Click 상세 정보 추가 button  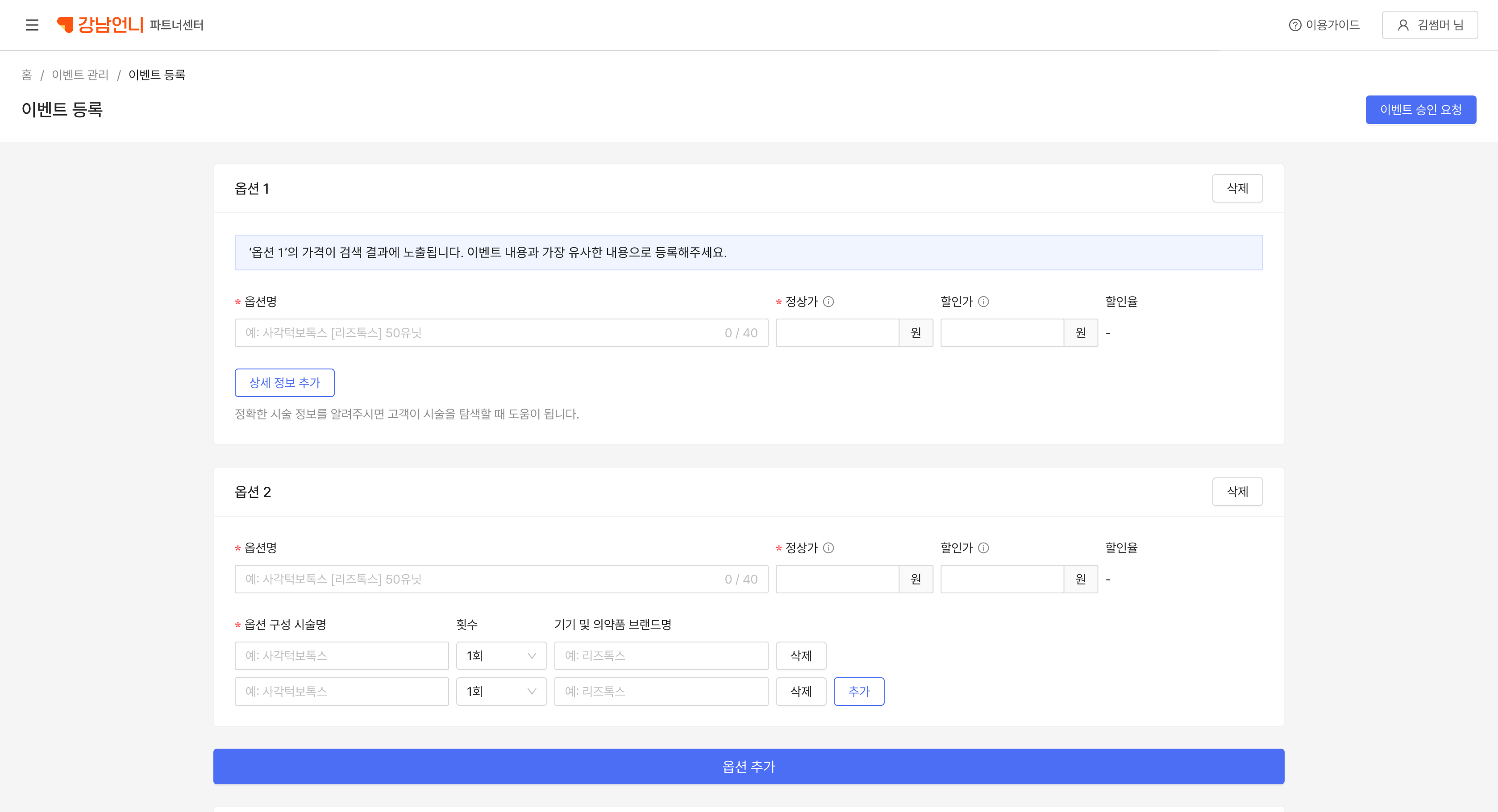(x=284, y=383)
